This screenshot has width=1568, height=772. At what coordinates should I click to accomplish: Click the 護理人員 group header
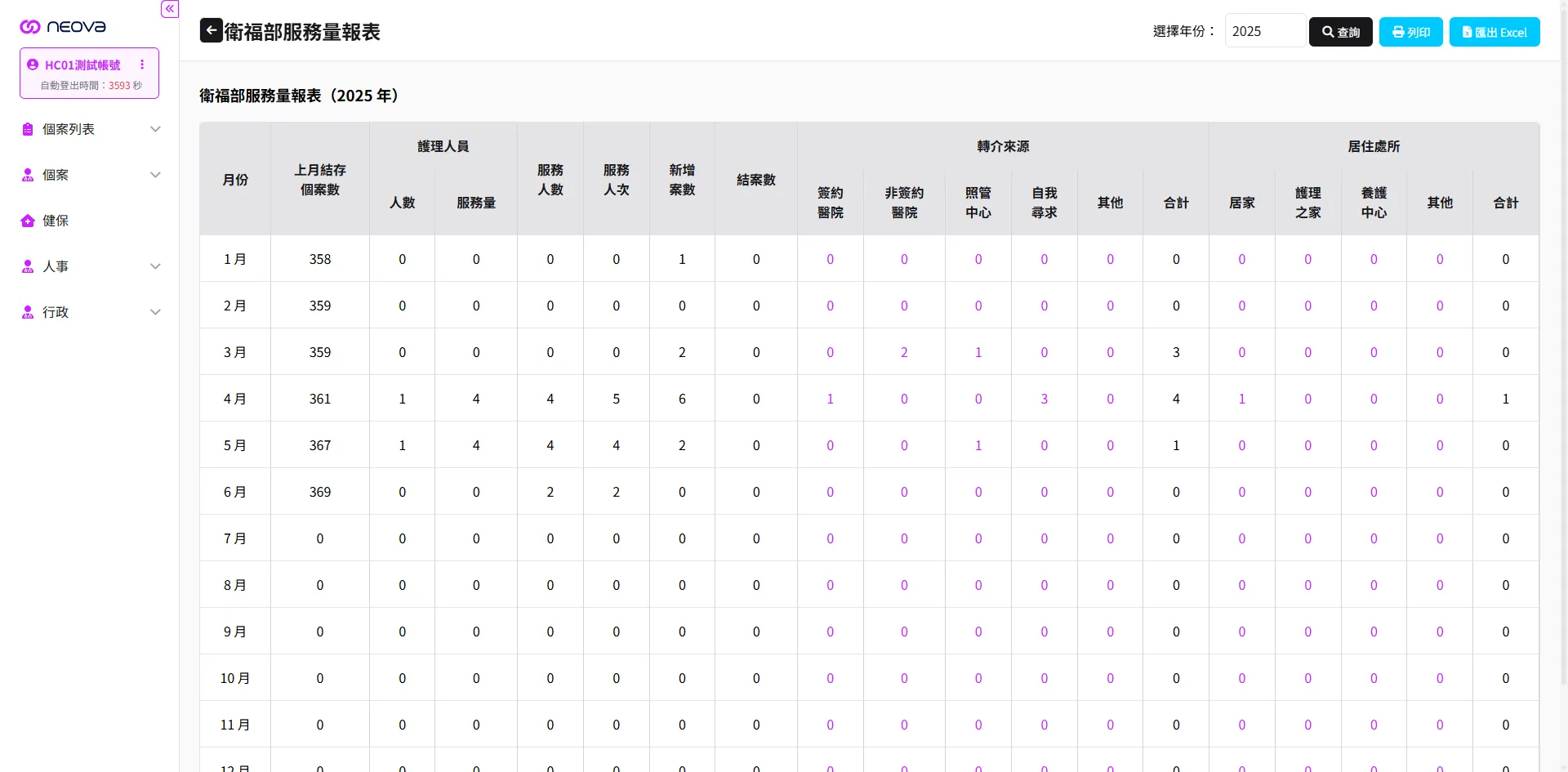pyautogui.click(x=443, y=146)
